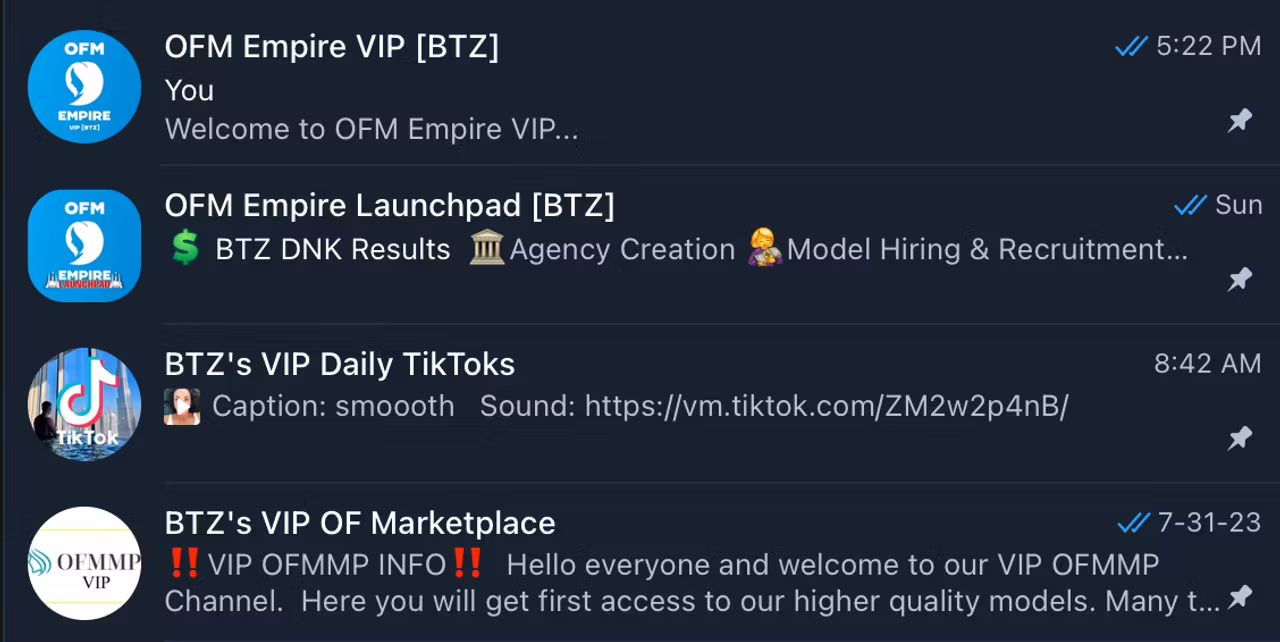Screen dimensions: 1280x642
Task: Open the BTZ's VIP OF Marketplace channel
Action: point(640,563)
